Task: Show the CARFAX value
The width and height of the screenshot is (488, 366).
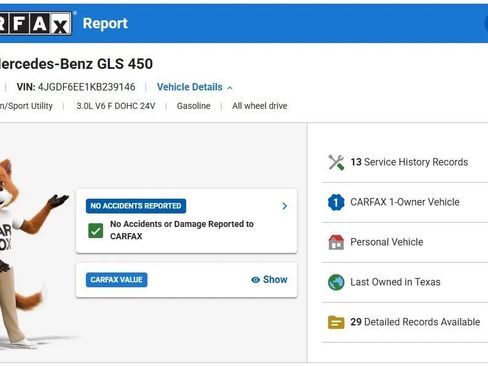Action: tap(269, 280)
